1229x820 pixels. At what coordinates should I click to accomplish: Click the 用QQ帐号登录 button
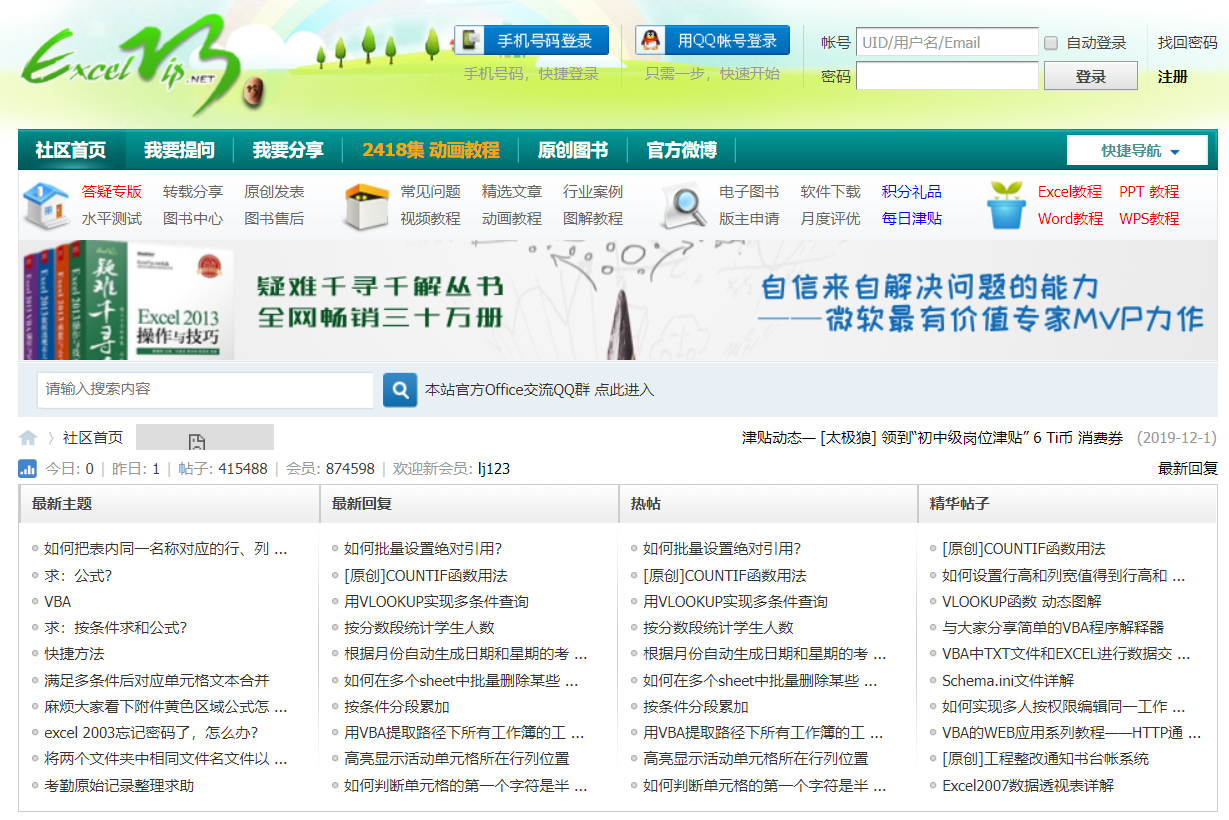[x=712, y=40]
